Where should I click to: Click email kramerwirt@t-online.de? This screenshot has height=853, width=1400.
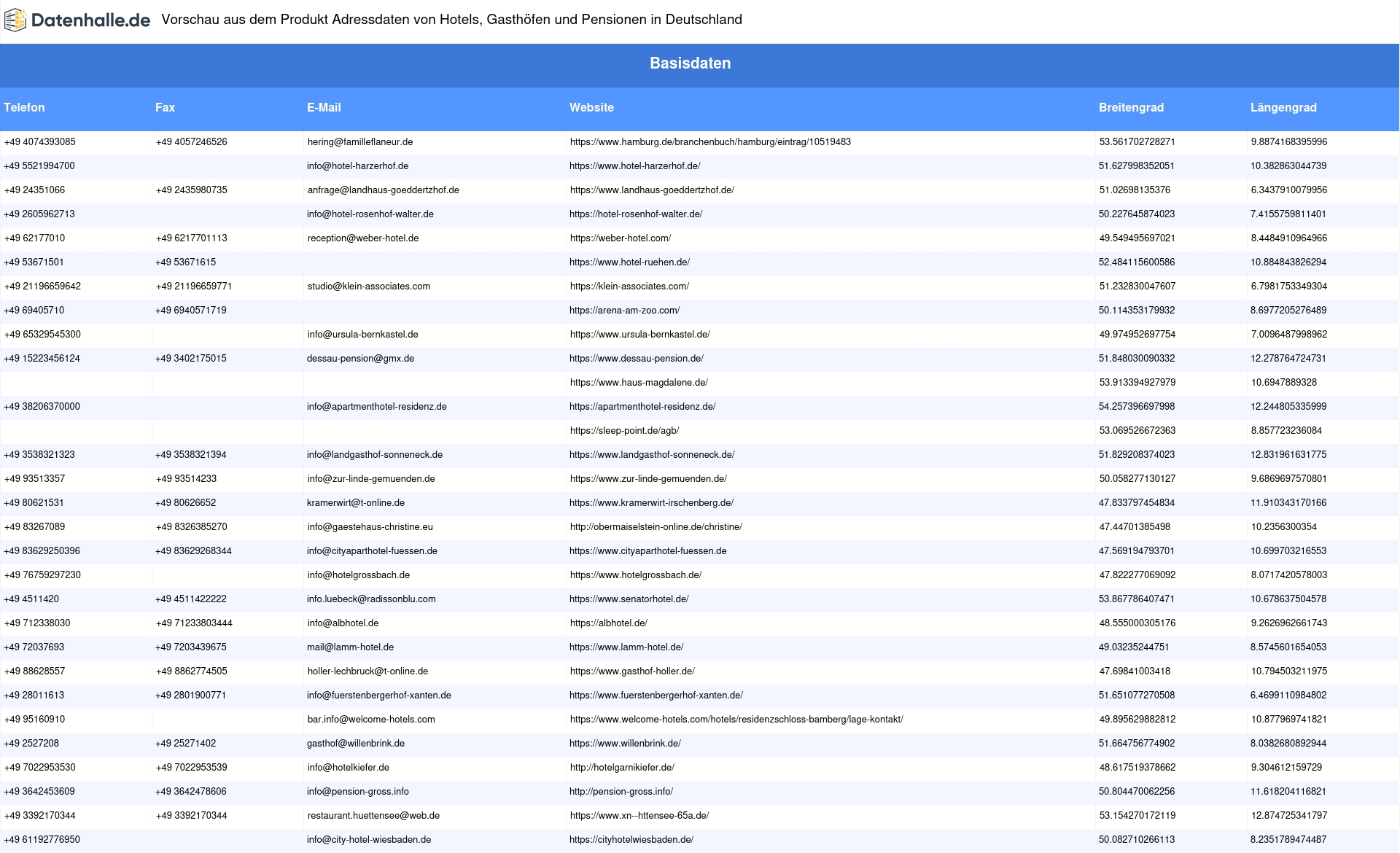[356, 503]
